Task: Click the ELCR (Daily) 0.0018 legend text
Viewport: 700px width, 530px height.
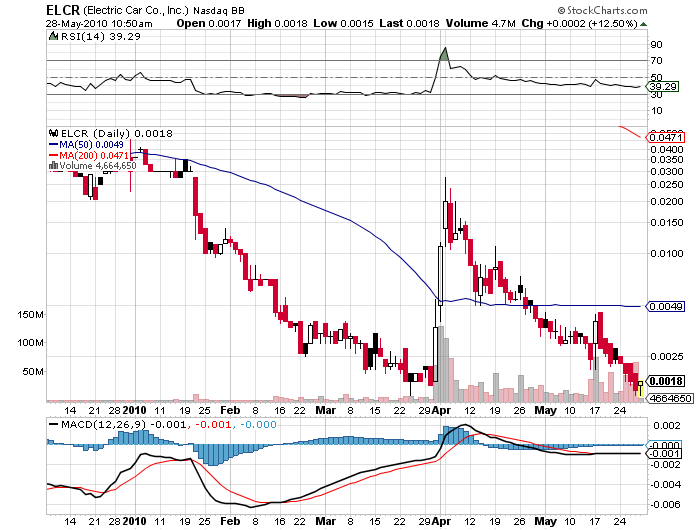Action: [x=117, y=133]
